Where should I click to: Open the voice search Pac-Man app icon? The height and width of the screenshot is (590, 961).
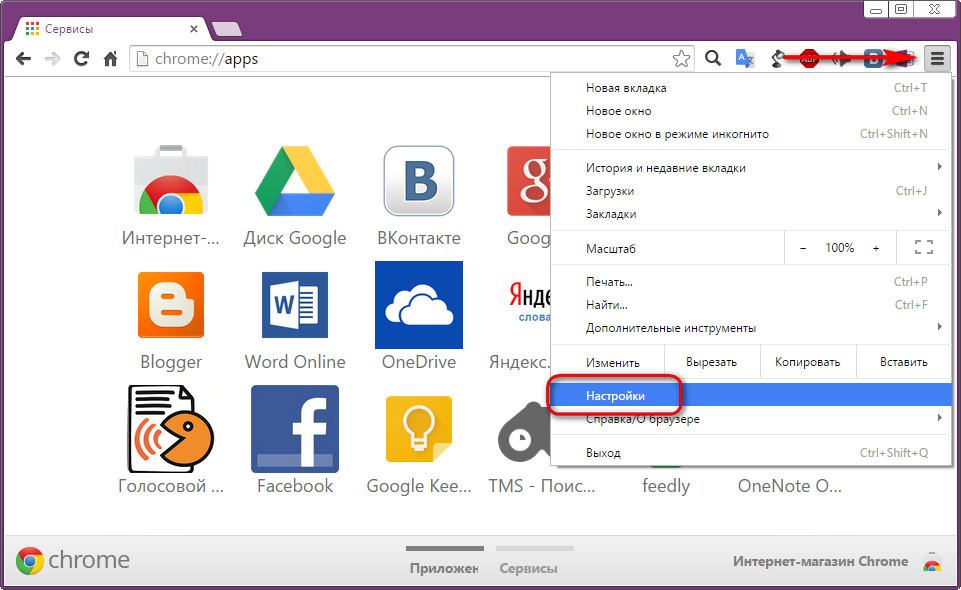(171, 429)
